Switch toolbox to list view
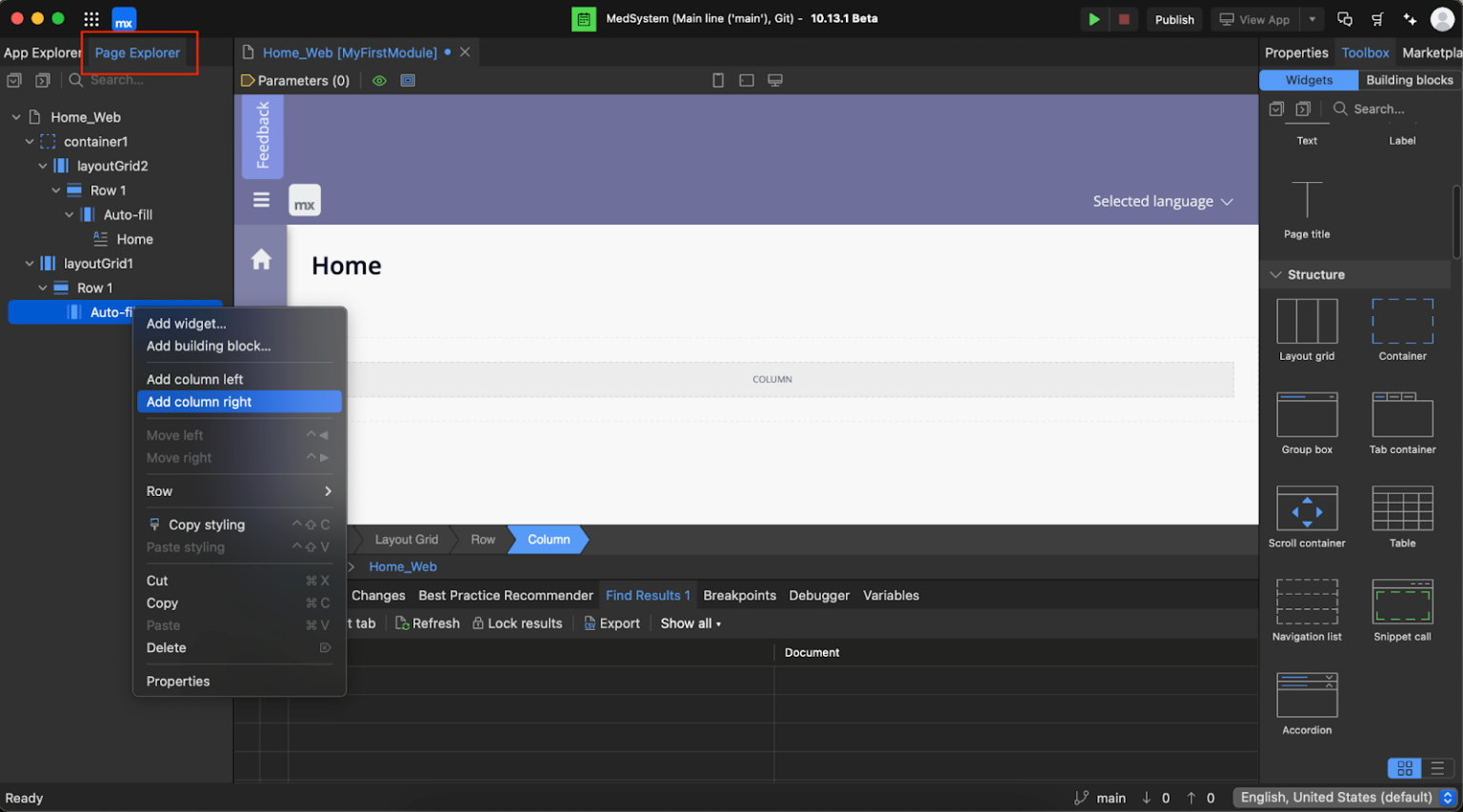This screenshot has width=1463, height=812. tap(1436, 768)
